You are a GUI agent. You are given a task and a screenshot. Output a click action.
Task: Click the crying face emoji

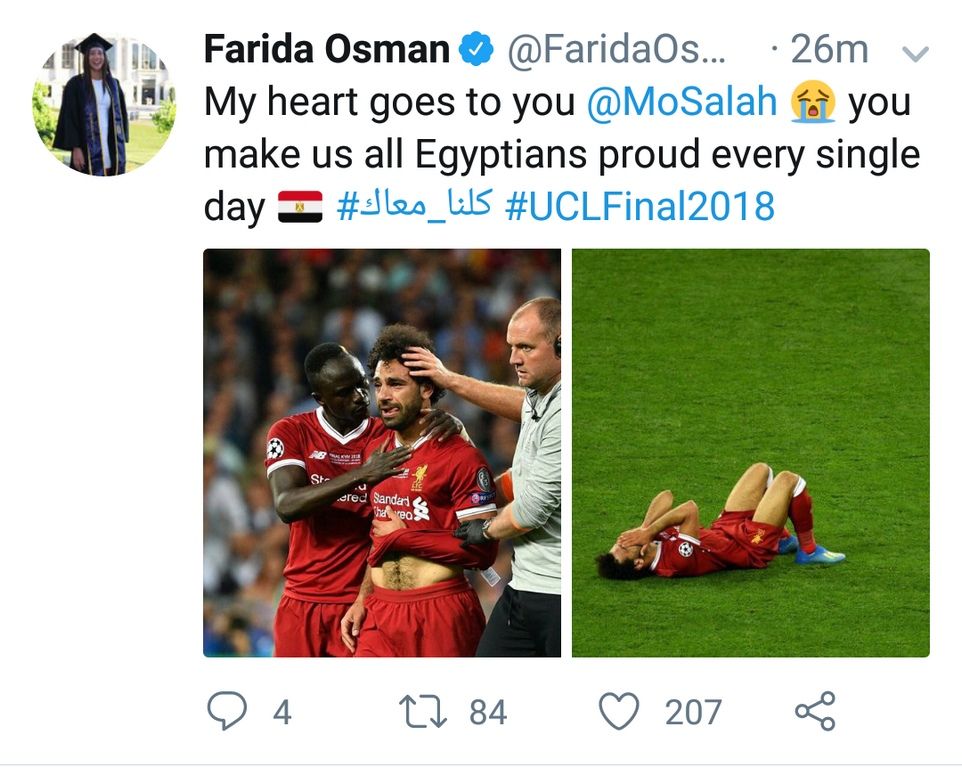(x=812, y=103)
